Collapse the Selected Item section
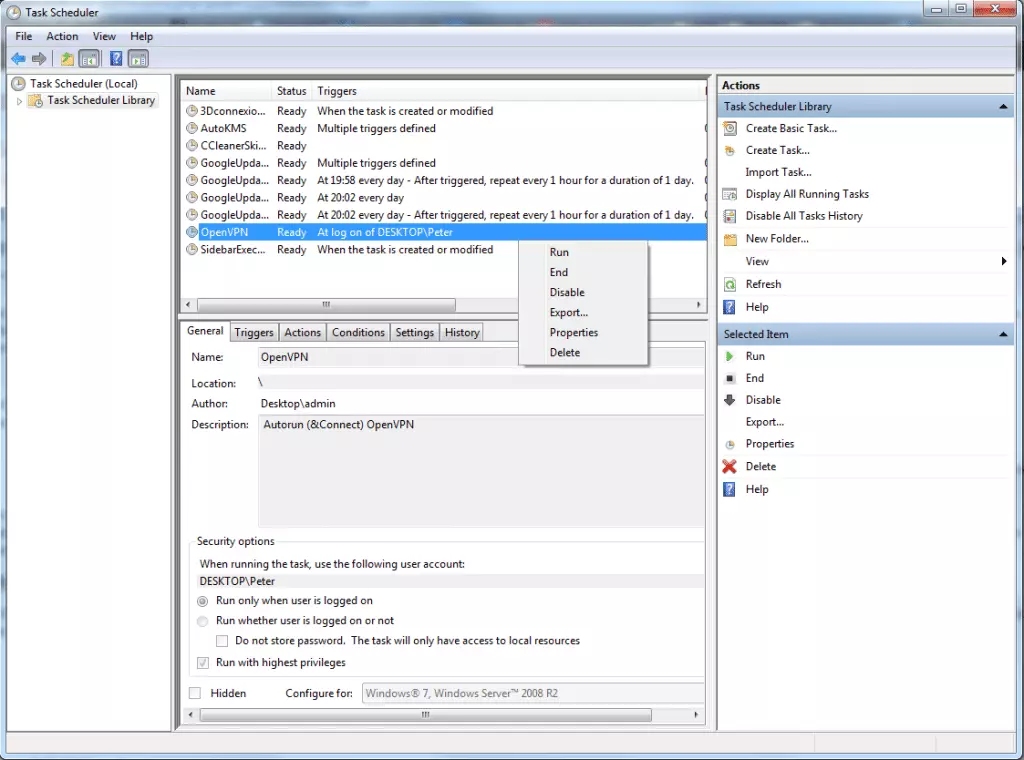 pos(1004,333)
